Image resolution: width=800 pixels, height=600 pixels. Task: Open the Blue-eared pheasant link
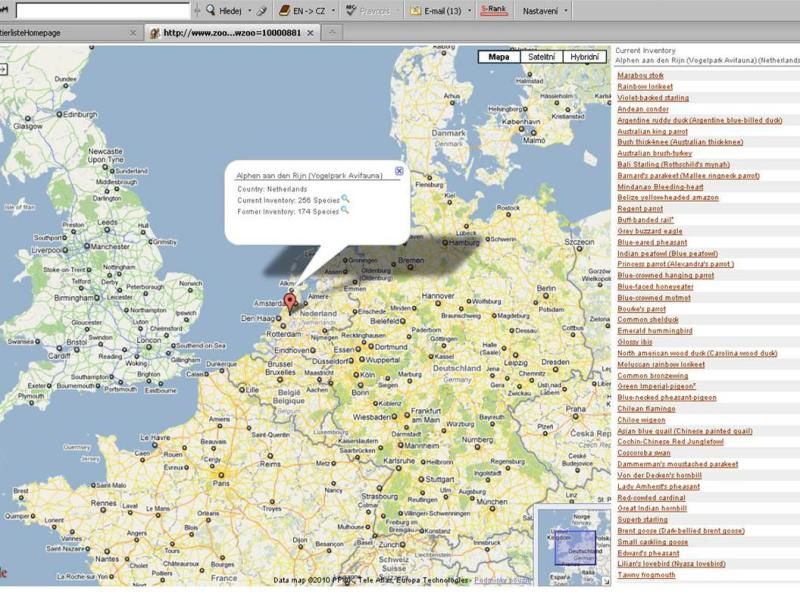pyautogui.click(x=652, y=242)
